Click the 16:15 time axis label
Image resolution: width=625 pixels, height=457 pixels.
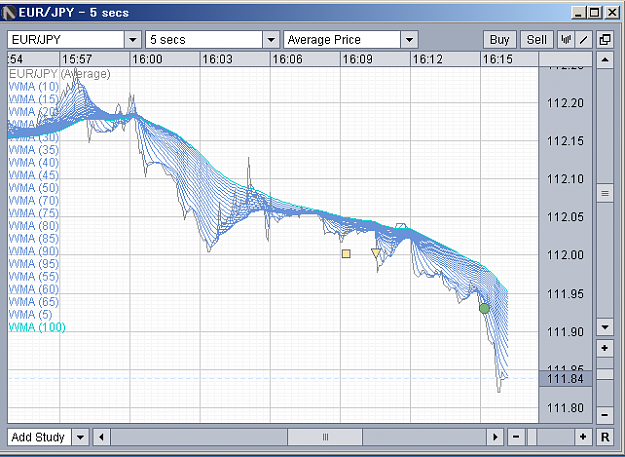click(498, 59)
